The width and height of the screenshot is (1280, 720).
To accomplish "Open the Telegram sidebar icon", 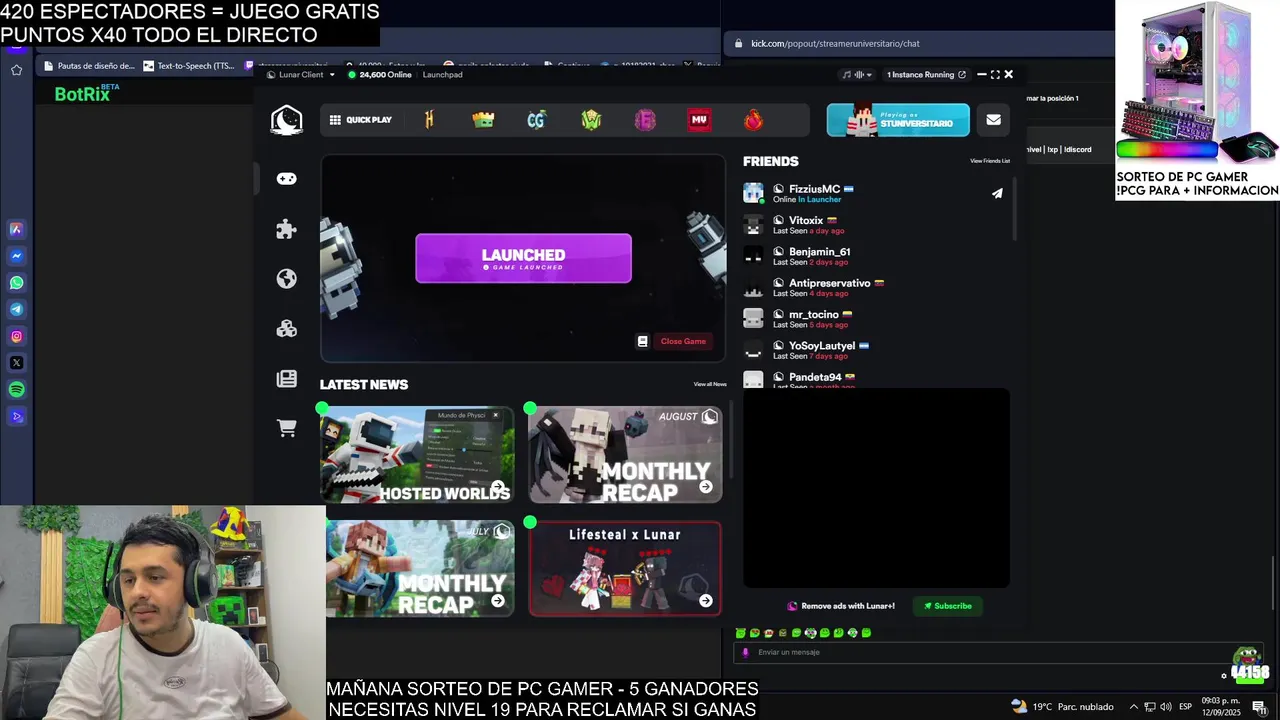I will (16, 309).
